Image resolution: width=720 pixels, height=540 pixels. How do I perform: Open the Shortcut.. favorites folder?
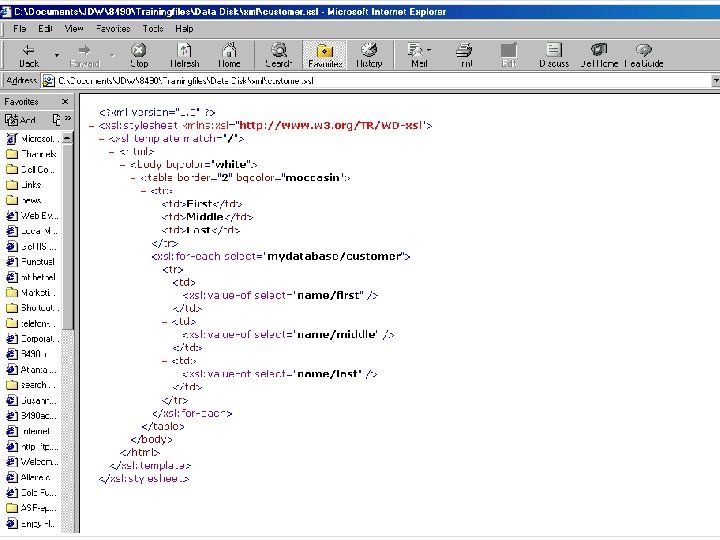[x=33, y=308]
